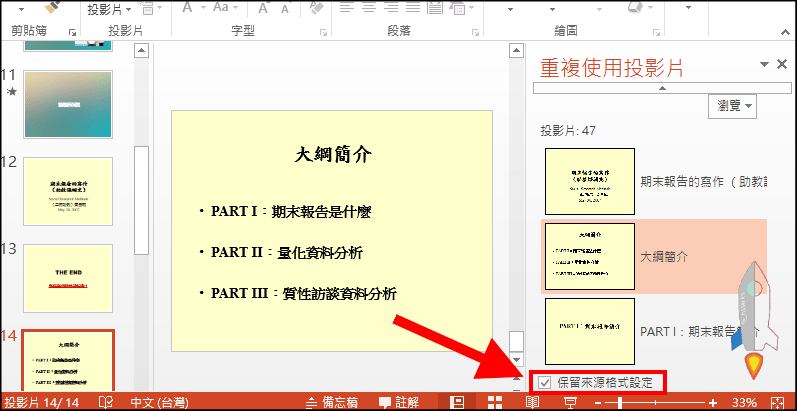
Task: Click the 33% zoom level value
Action: coord(745,403)
